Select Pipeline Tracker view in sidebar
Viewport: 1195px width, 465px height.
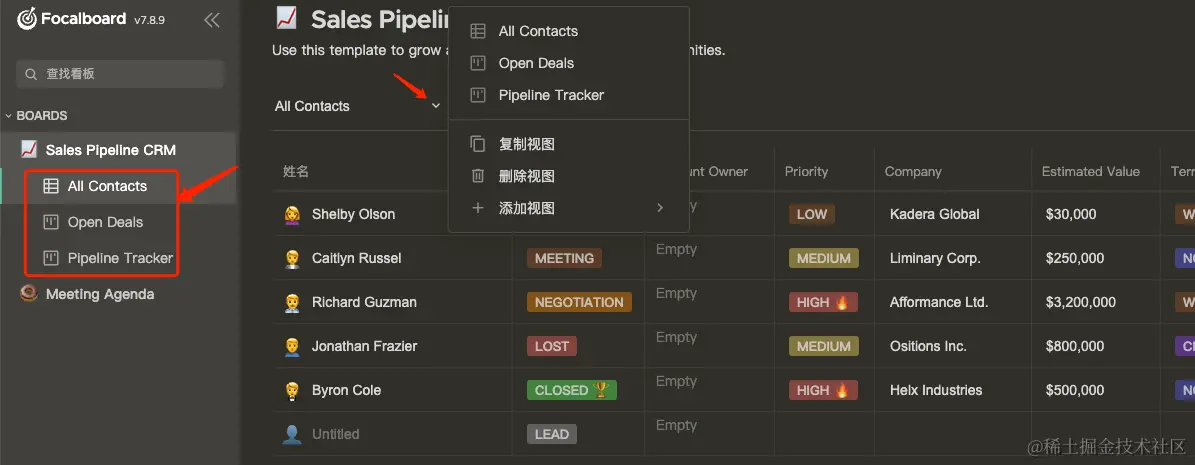tap(120, 258)
